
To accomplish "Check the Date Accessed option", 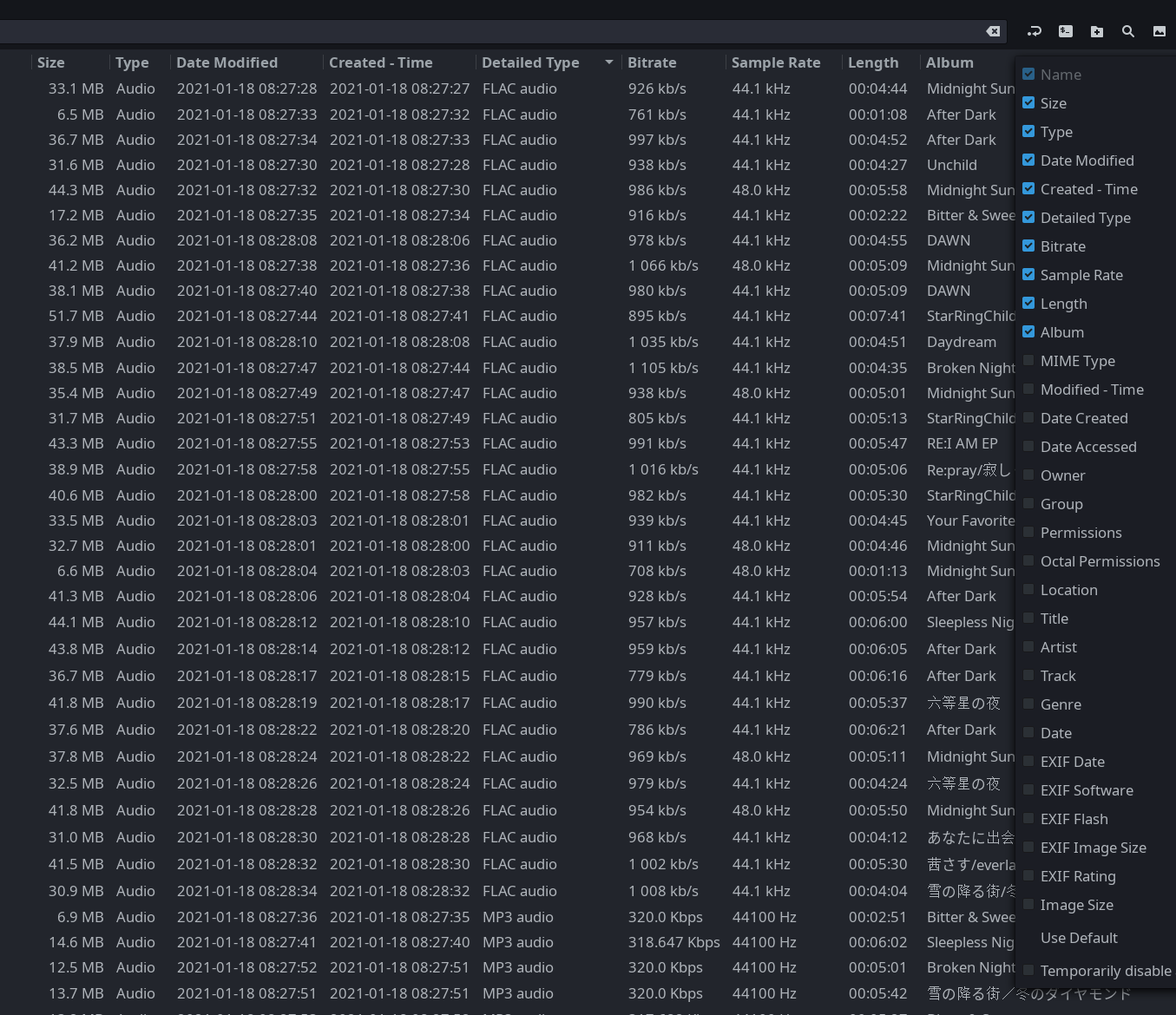I will [1028, 446].
